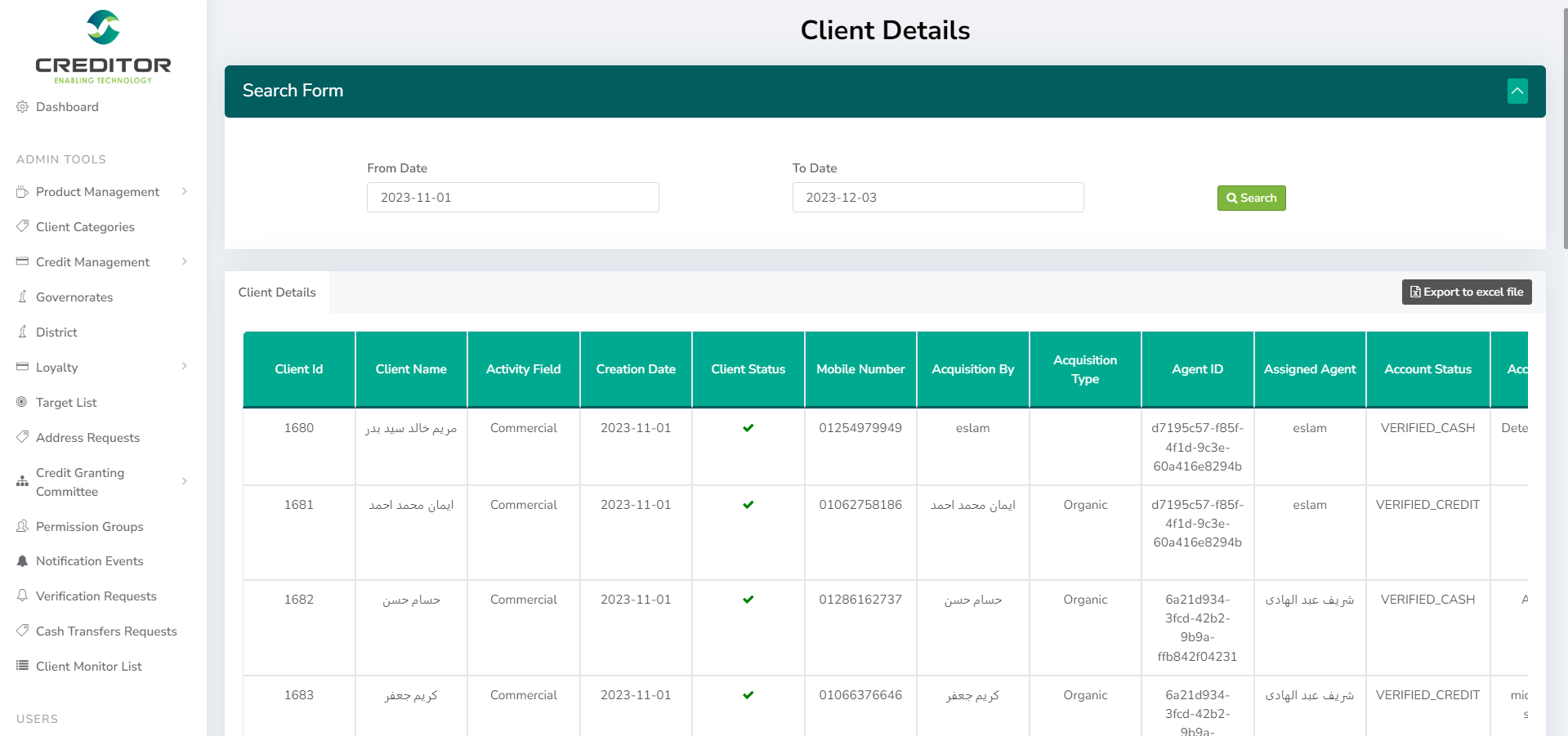Click the Dashboard gear icon
The image size is (1568, 736).
point(22,107)
